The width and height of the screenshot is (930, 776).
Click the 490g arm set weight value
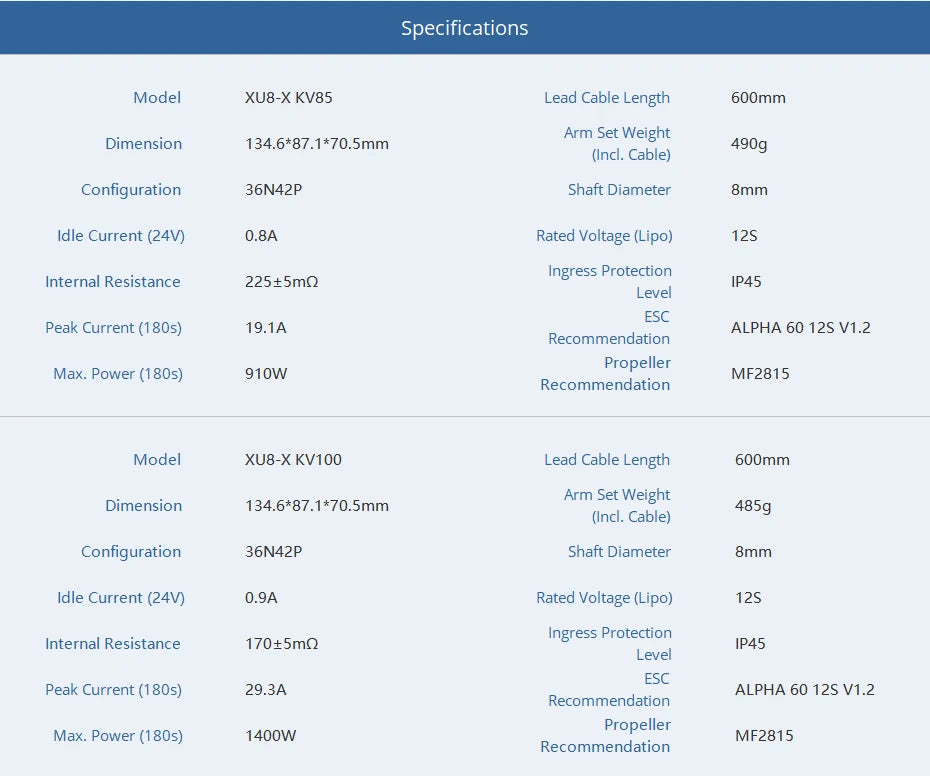click(x=749, y=144)
